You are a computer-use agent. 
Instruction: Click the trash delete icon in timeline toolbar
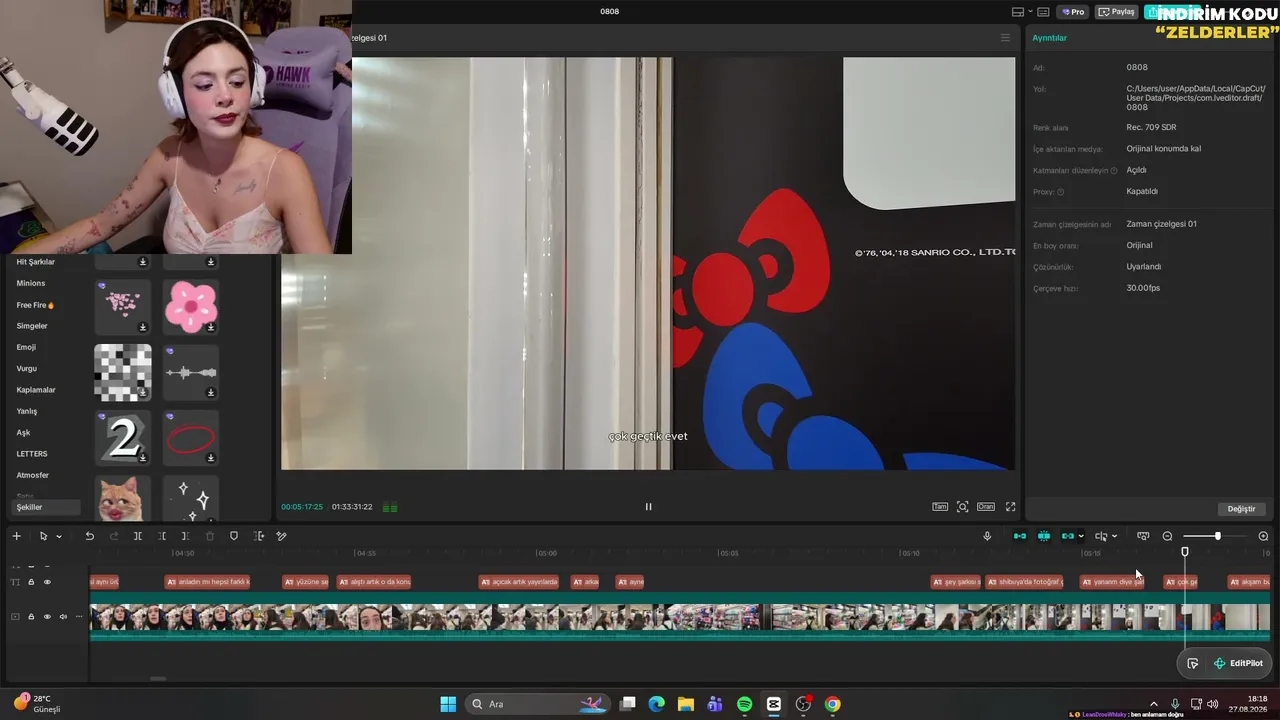(x=210, y=536)
